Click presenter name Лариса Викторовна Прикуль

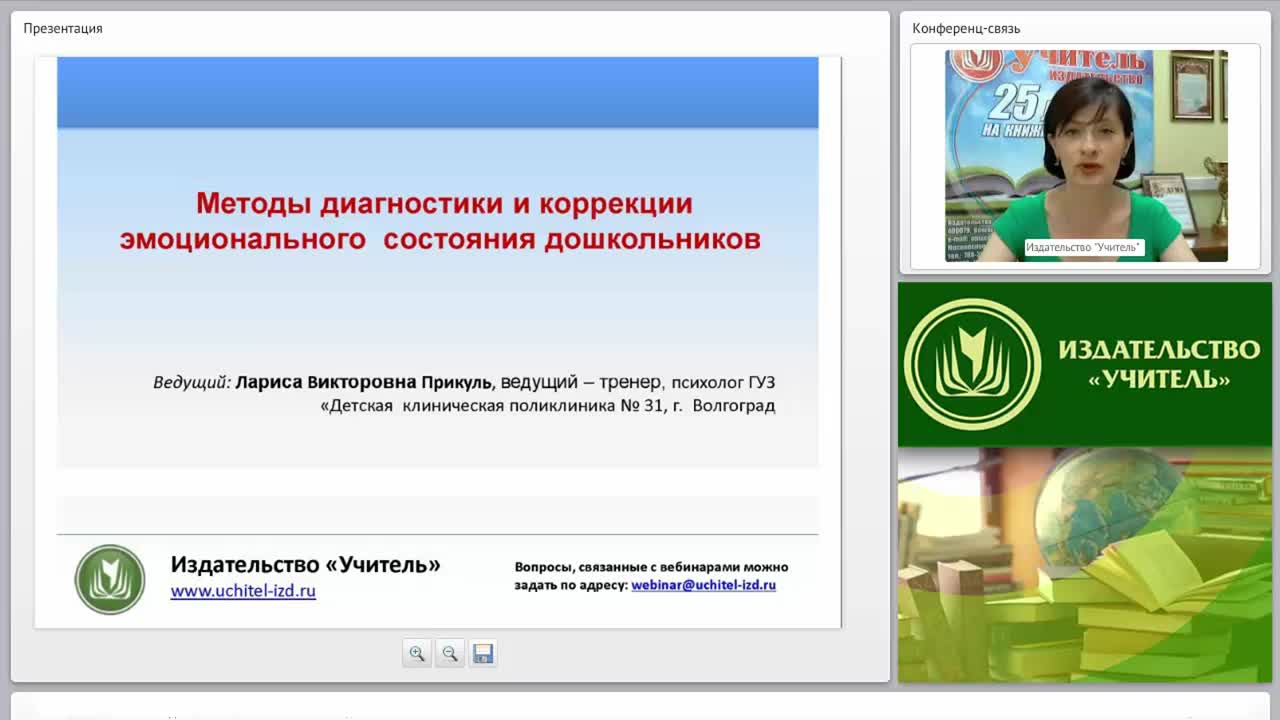[364, 382]
